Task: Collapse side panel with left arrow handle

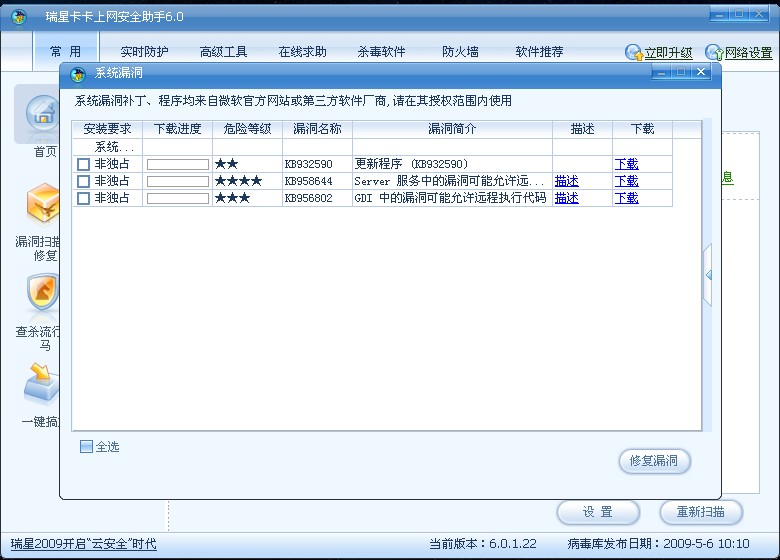Action: click(708, 275)
